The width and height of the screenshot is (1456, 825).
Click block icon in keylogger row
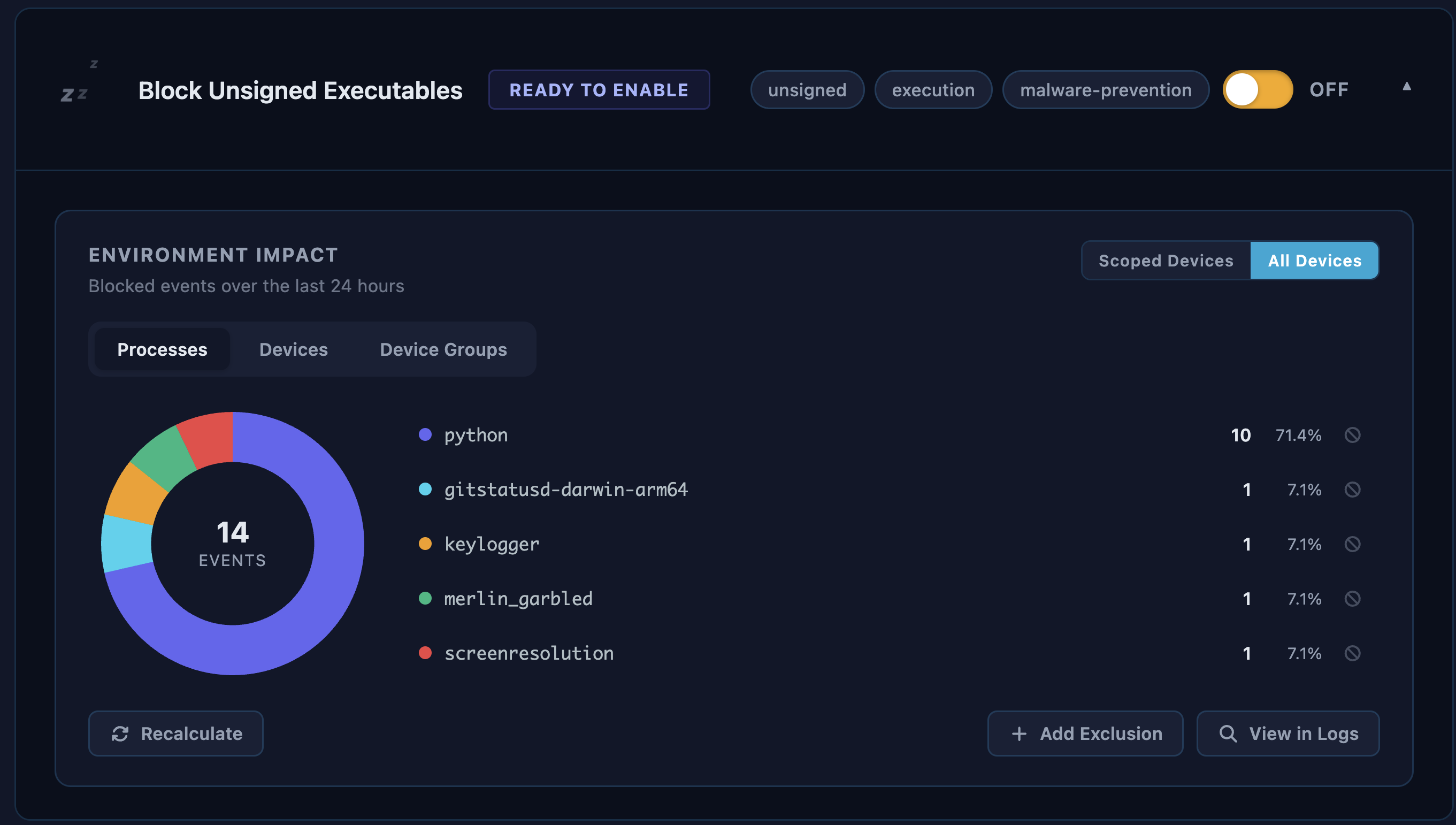tap(1352, 544)
